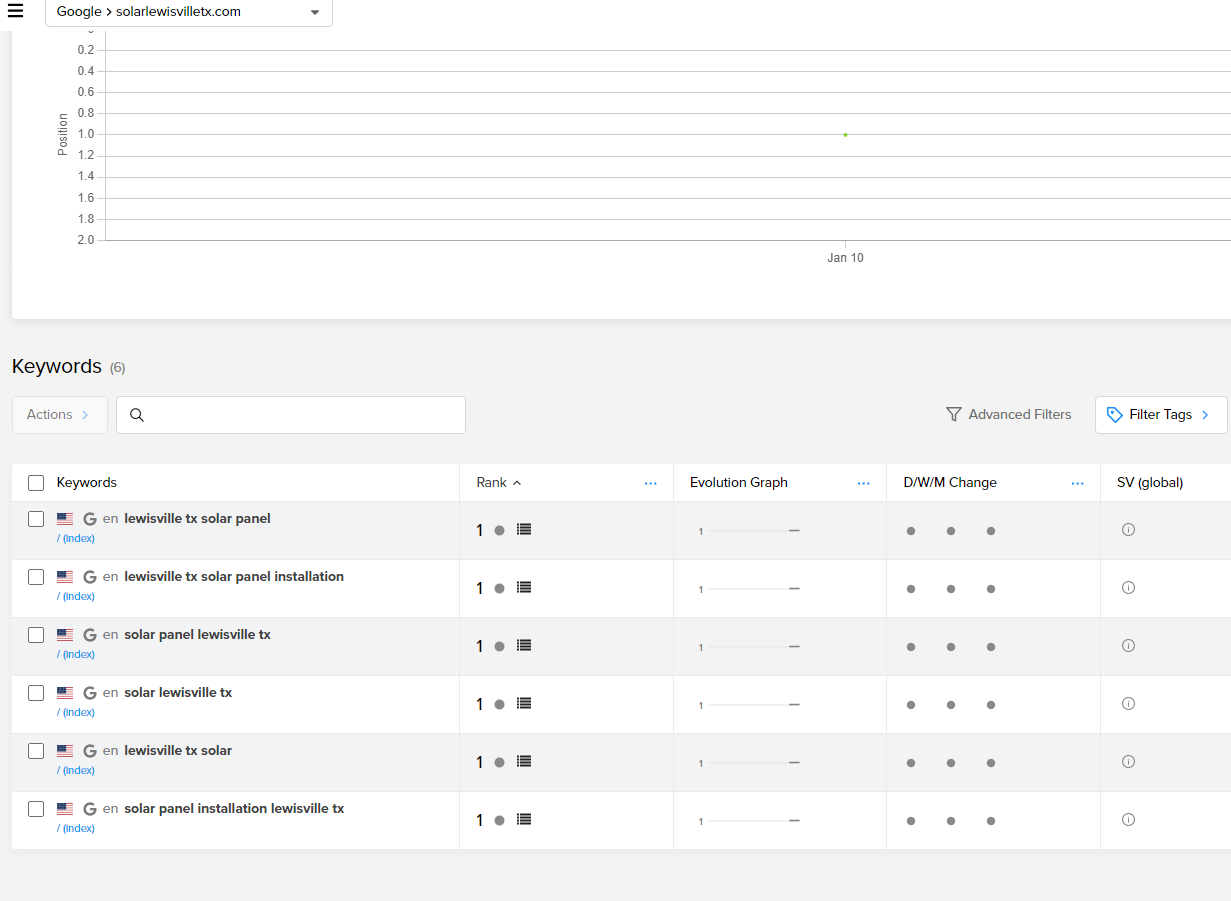Select checkbox for solar panel lewisville tx
This screenshot has width=1231, height=901.
(x=36, y=635)
